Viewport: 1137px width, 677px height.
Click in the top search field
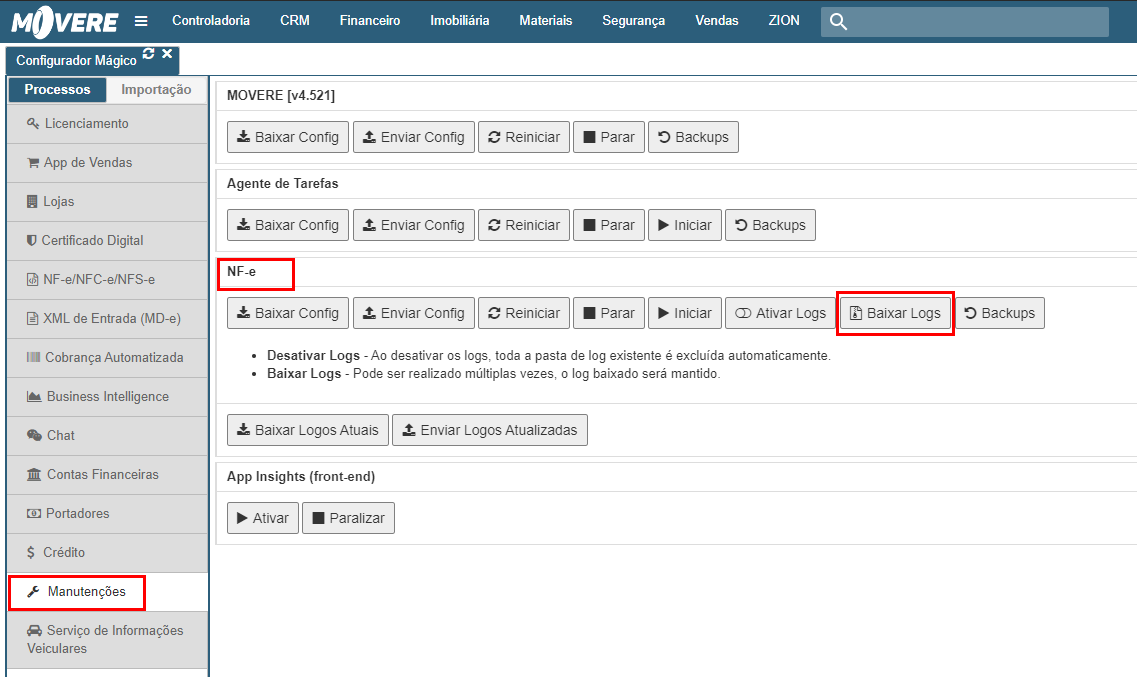click(x=965, y=22)
